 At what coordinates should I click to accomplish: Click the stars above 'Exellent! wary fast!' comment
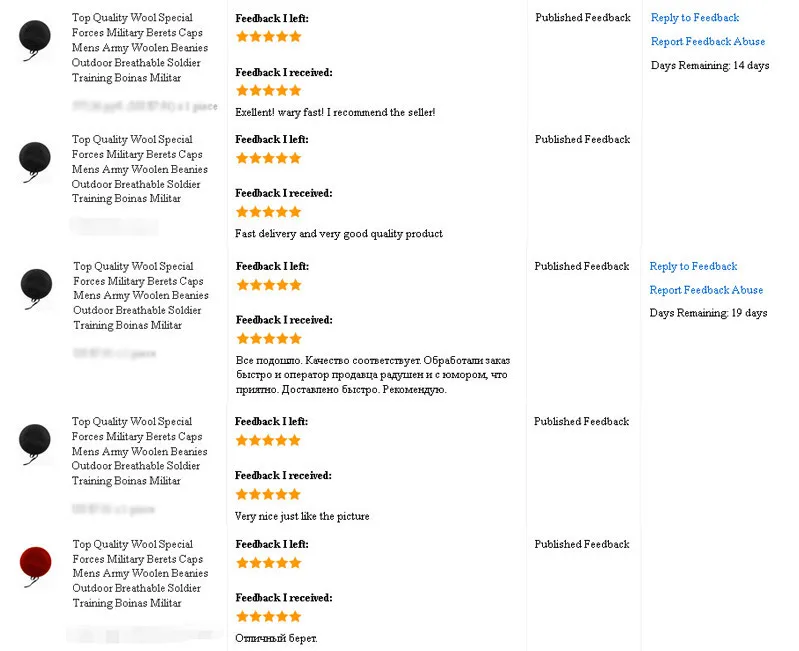pos(269,91)
